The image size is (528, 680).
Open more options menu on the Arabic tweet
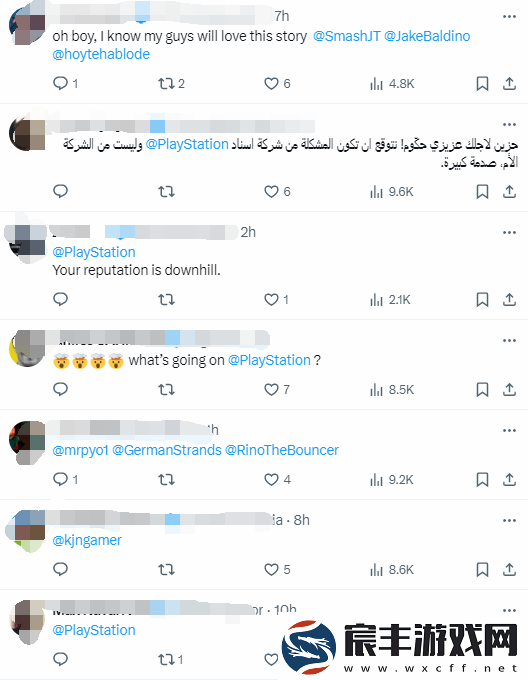pos(509,124)
